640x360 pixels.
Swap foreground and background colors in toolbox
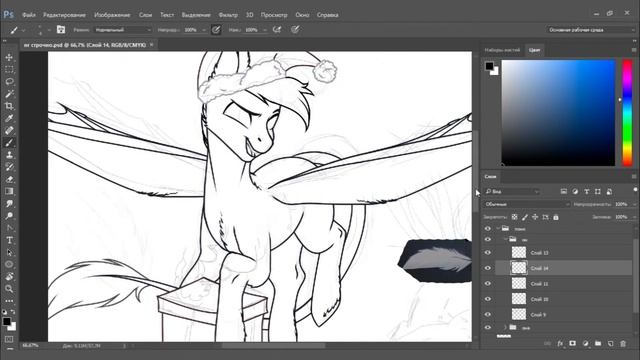[x=13, y=312]
